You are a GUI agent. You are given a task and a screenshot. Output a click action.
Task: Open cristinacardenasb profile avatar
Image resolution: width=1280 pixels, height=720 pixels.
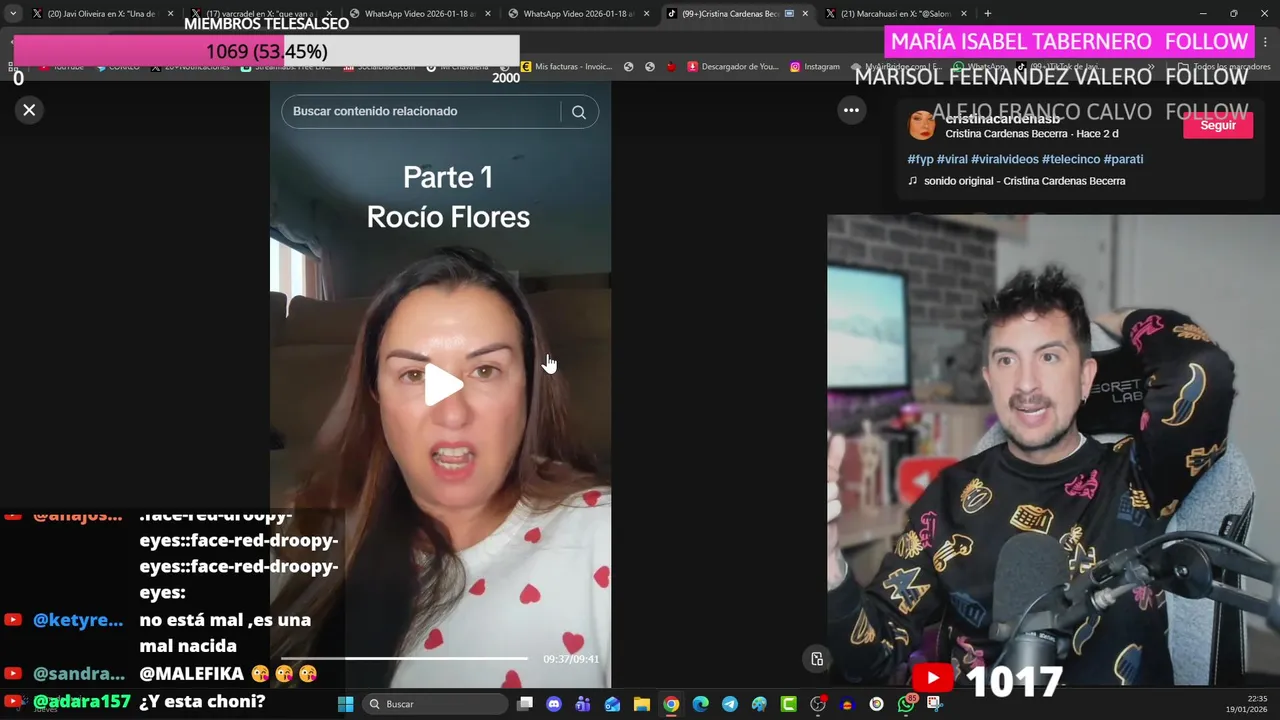[921, 125]
